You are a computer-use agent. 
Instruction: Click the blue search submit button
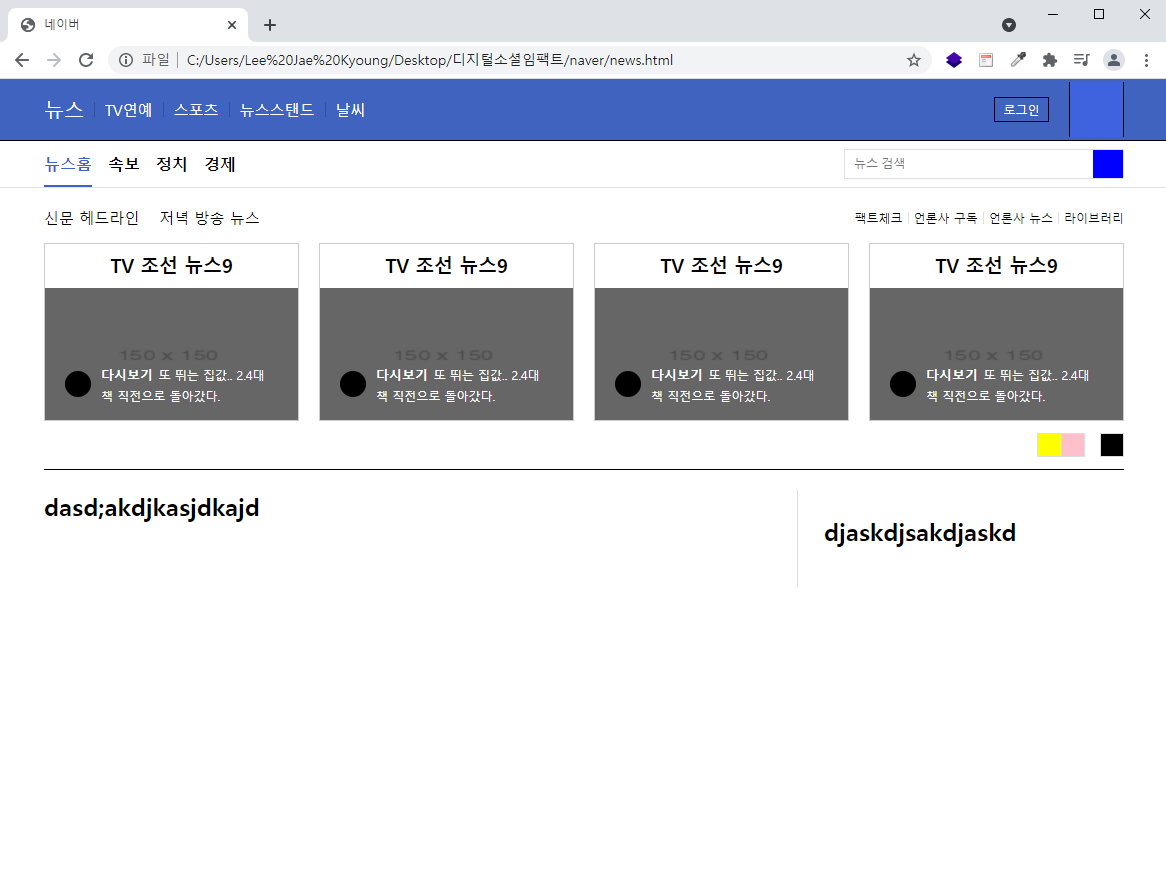[1108, 164]
